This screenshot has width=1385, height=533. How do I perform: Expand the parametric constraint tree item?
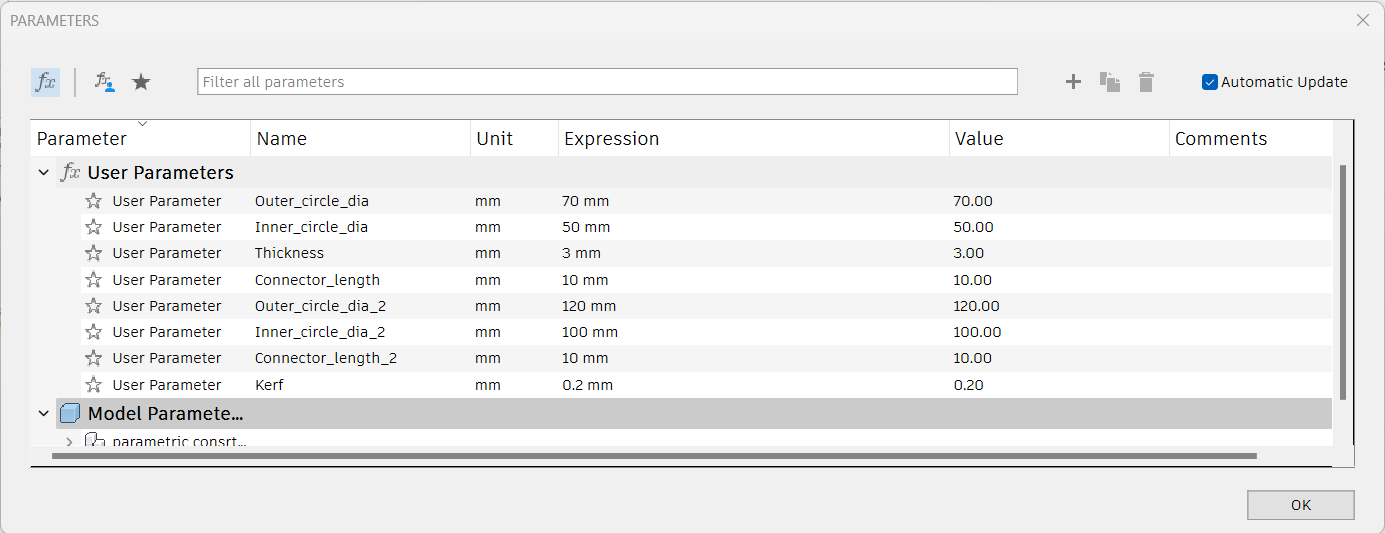(69, 441)
